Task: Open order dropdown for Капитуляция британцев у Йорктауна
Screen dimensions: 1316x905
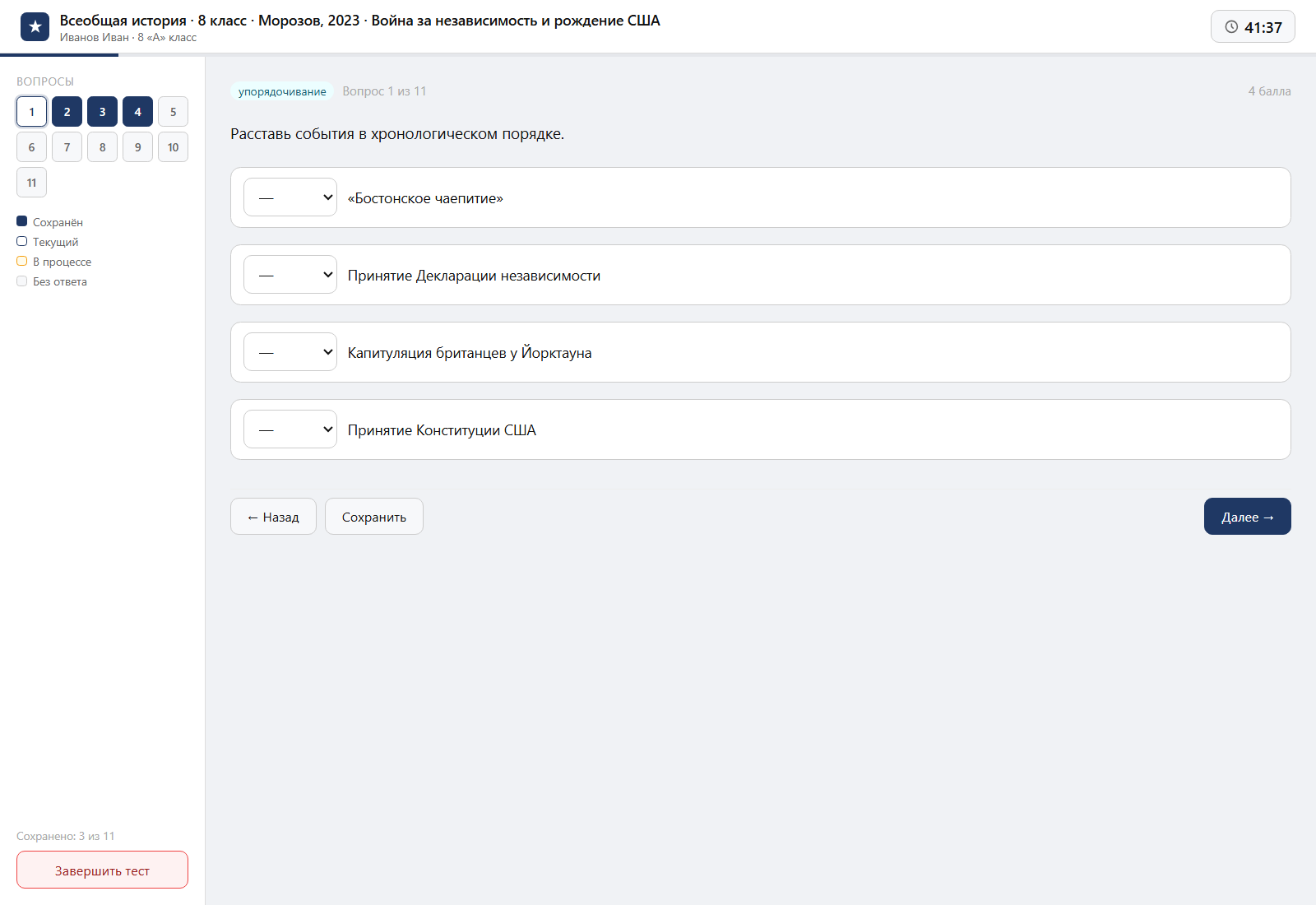Action: (290, 352)
